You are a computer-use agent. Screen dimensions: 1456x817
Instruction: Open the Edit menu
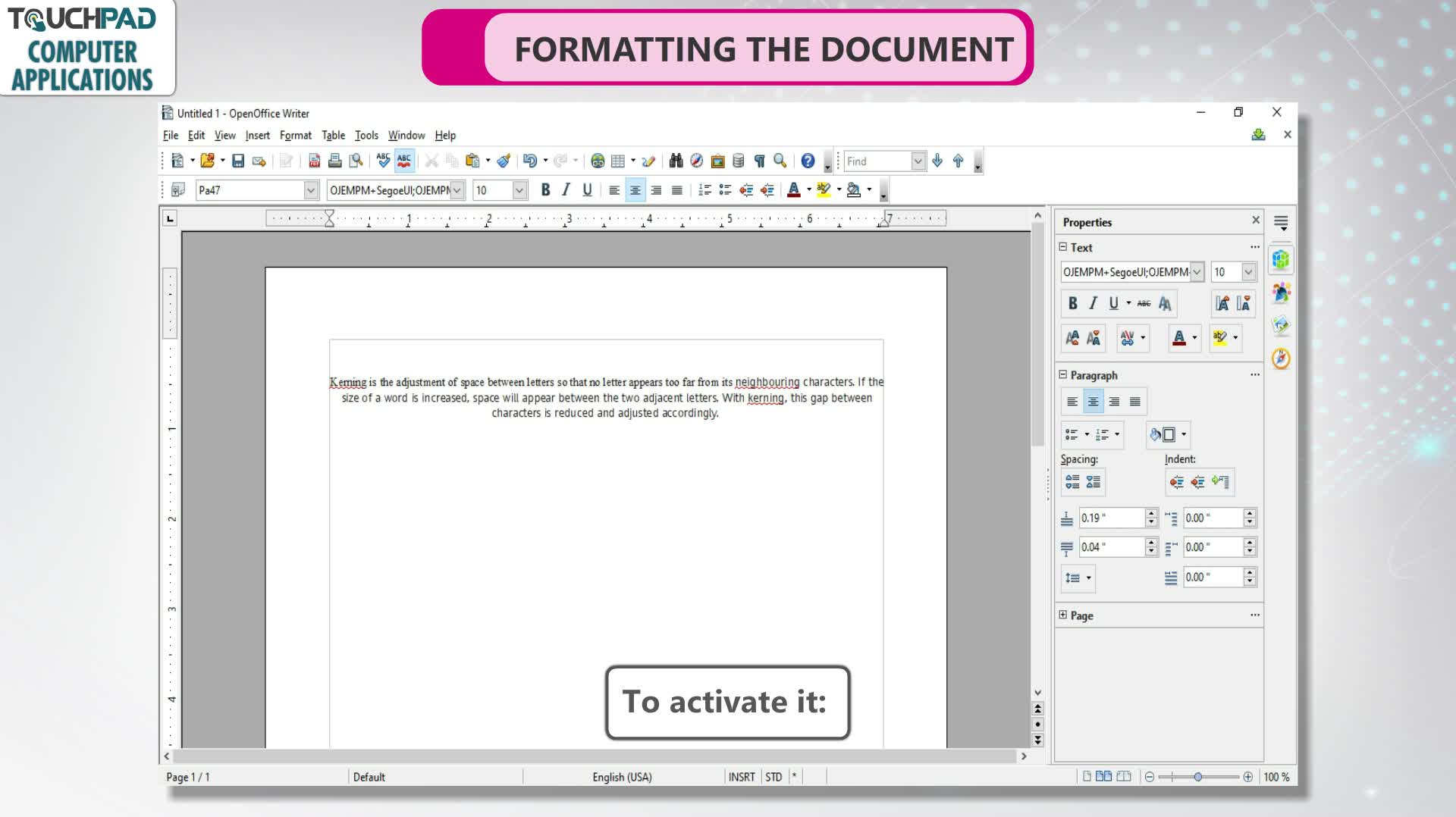coord(196,135)
